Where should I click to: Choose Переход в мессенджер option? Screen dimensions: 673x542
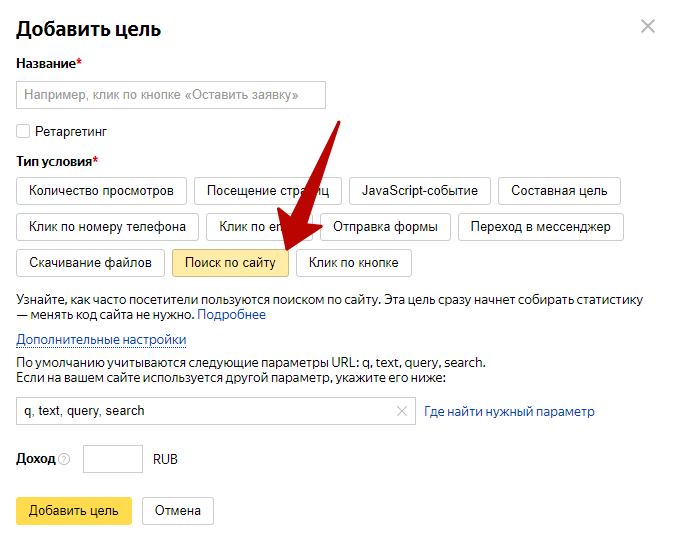[540, 227]
